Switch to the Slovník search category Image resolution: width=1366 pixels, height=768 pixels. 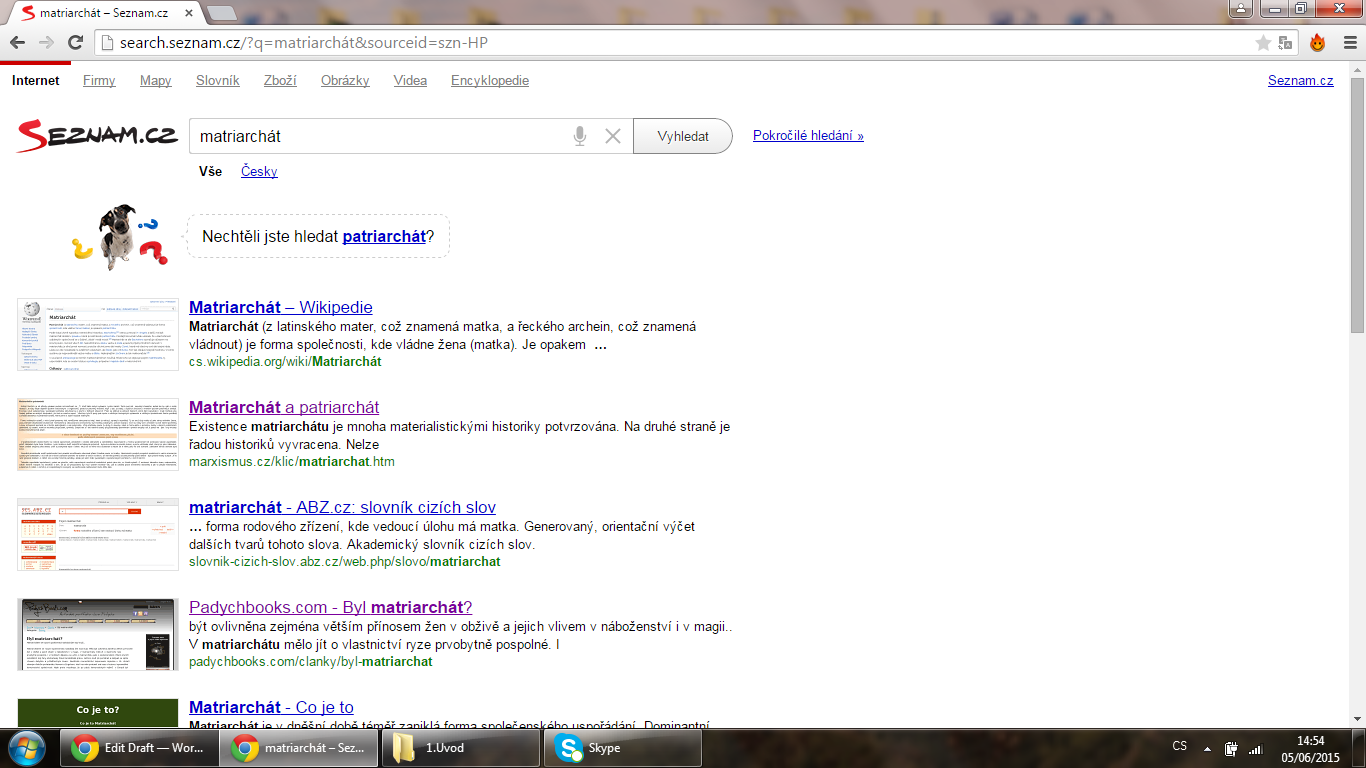click(218, 81)
